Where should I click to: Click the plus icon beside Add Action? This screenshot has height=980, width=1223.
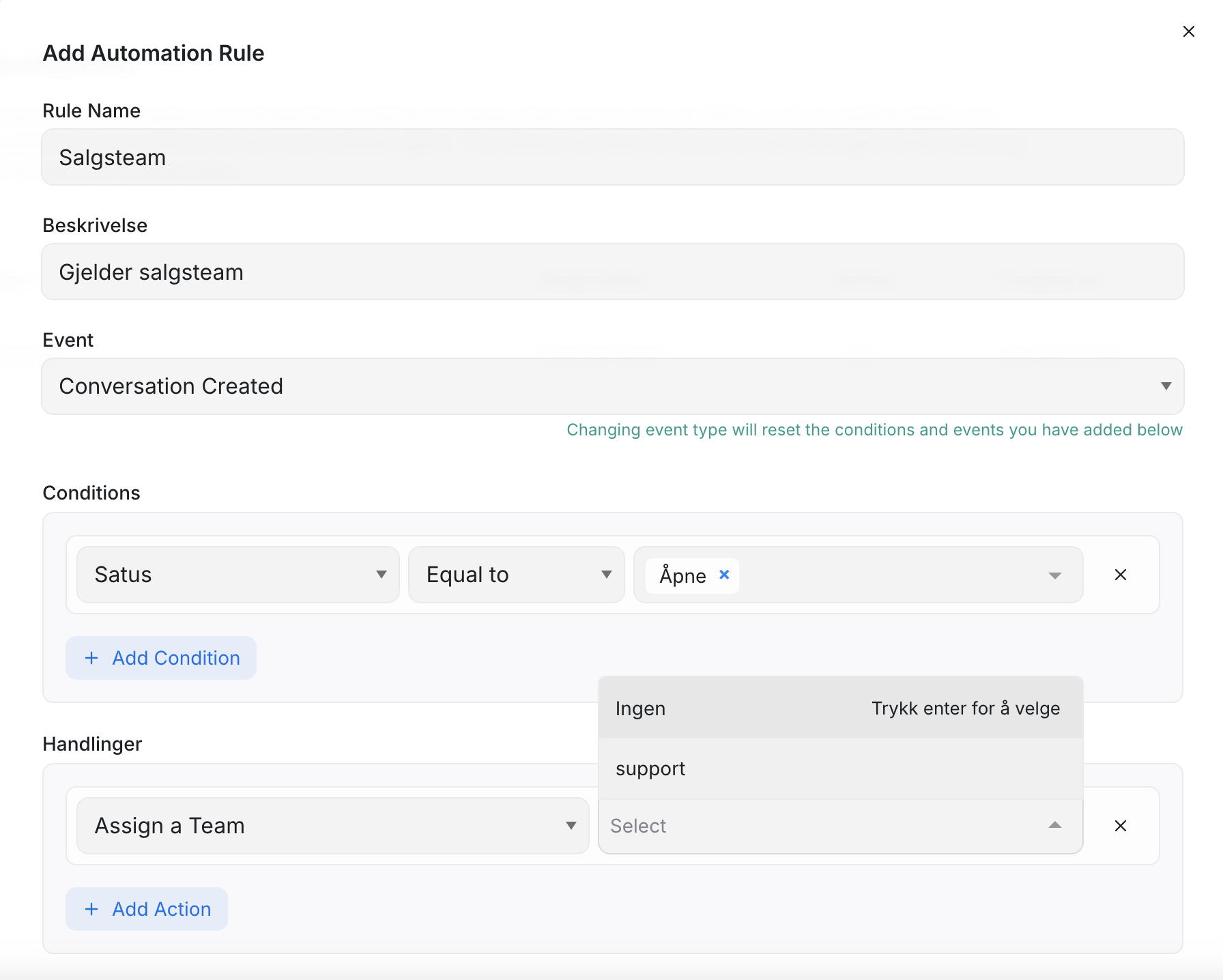(91, 909)
